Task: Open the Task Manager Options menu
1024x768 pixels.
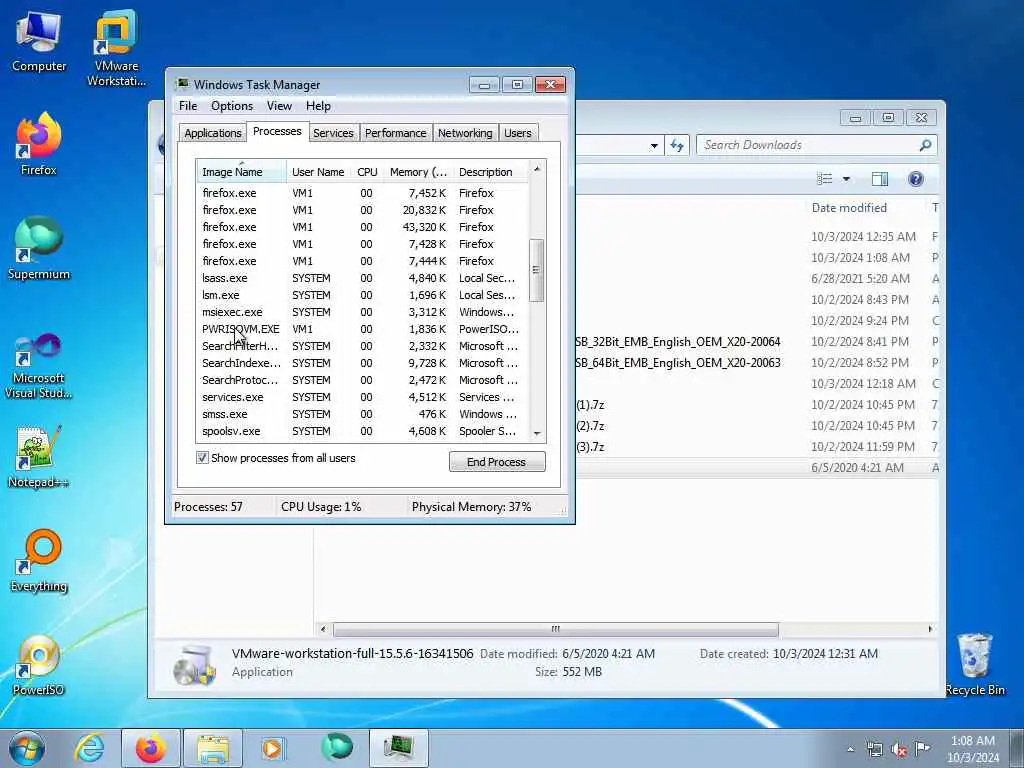Action: click(x=232, y=106)
